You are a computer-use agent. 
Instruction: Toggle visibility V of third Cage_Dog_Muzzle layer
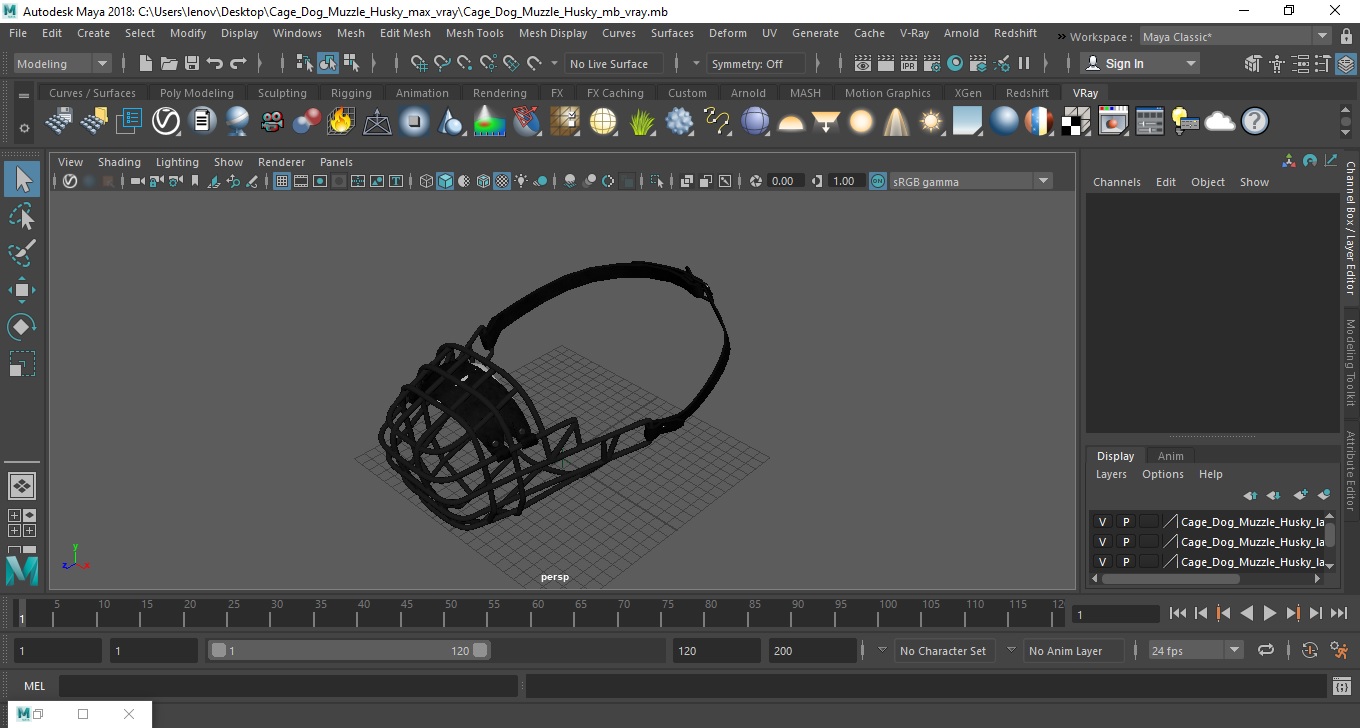click(1102, 562)
